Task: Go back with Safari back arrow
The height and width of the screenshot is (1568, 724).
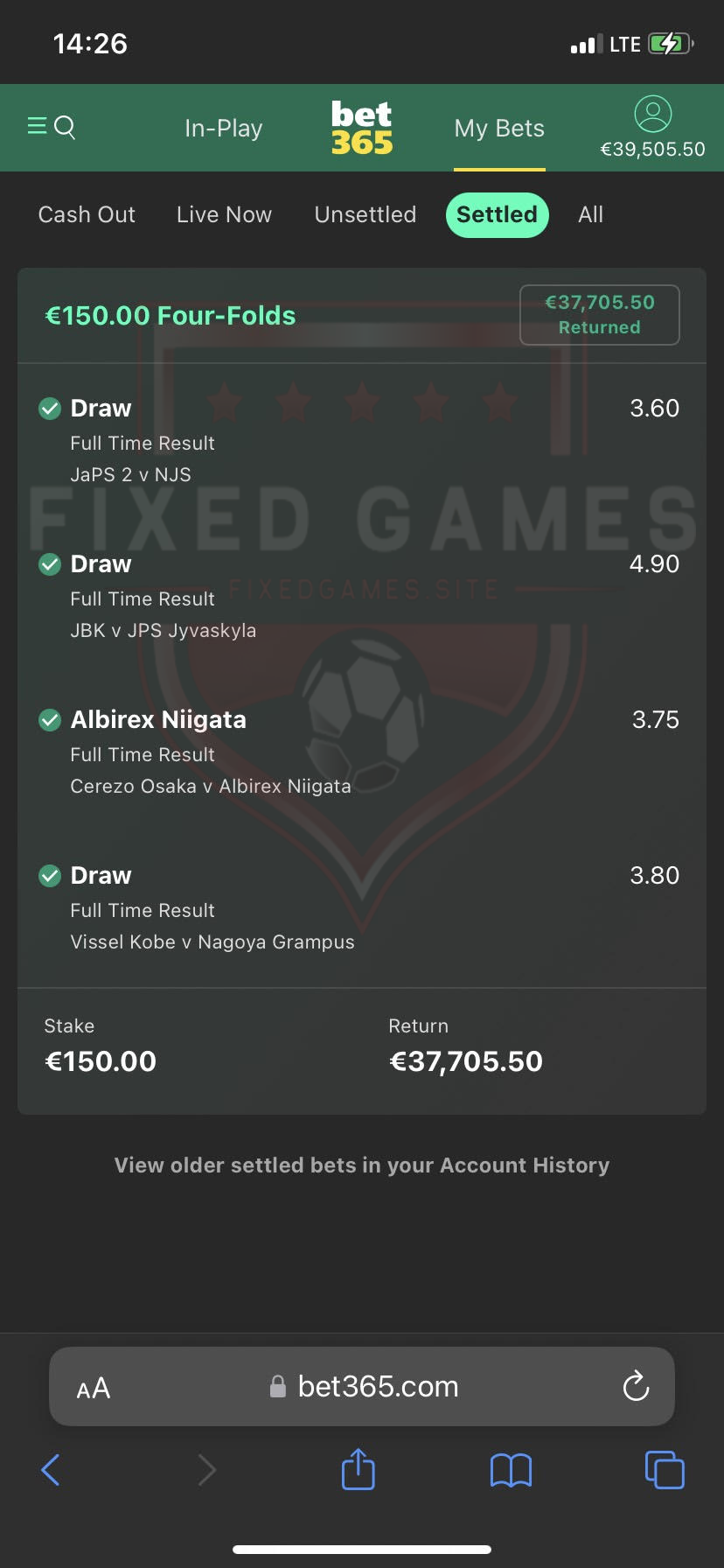Action: [51, 1470]
